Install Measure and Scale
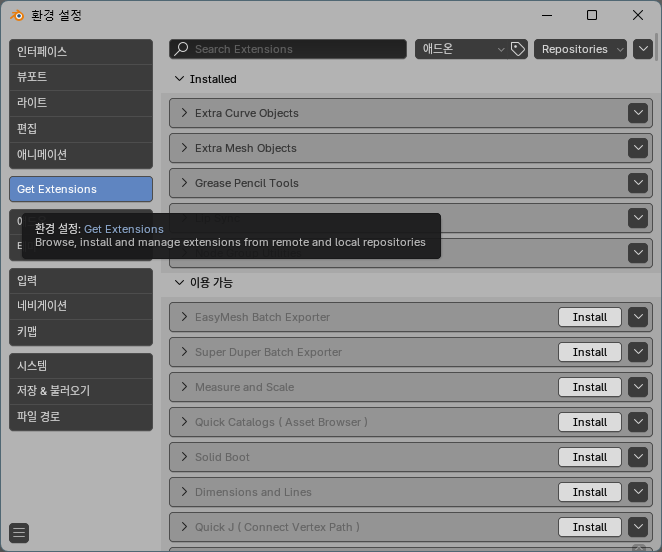Image resolution: width=662 pixels, height=552 pixels. [x=590, y=387]
